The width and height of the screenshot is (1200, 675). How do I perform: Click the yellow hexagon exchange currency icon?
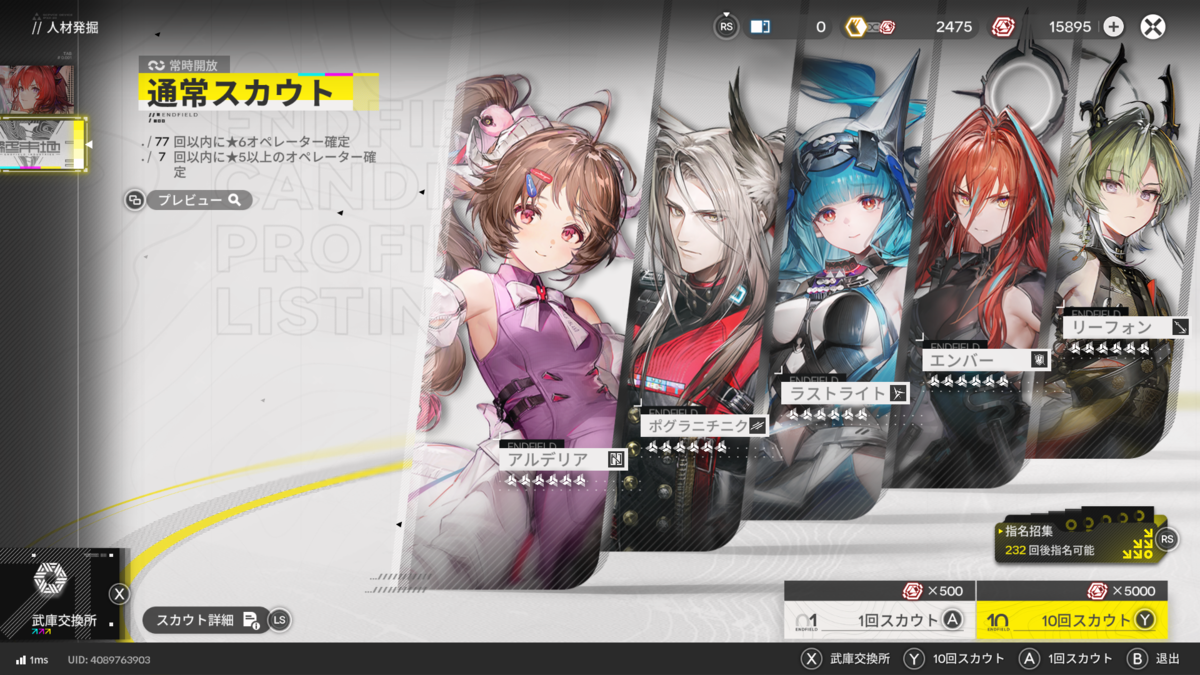pos(855,27)
